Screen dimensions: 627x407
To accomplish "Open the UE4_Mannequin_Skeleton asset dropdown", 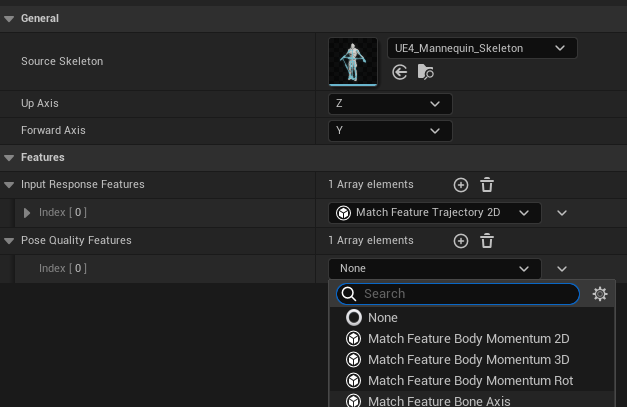I will click(482, 48).
